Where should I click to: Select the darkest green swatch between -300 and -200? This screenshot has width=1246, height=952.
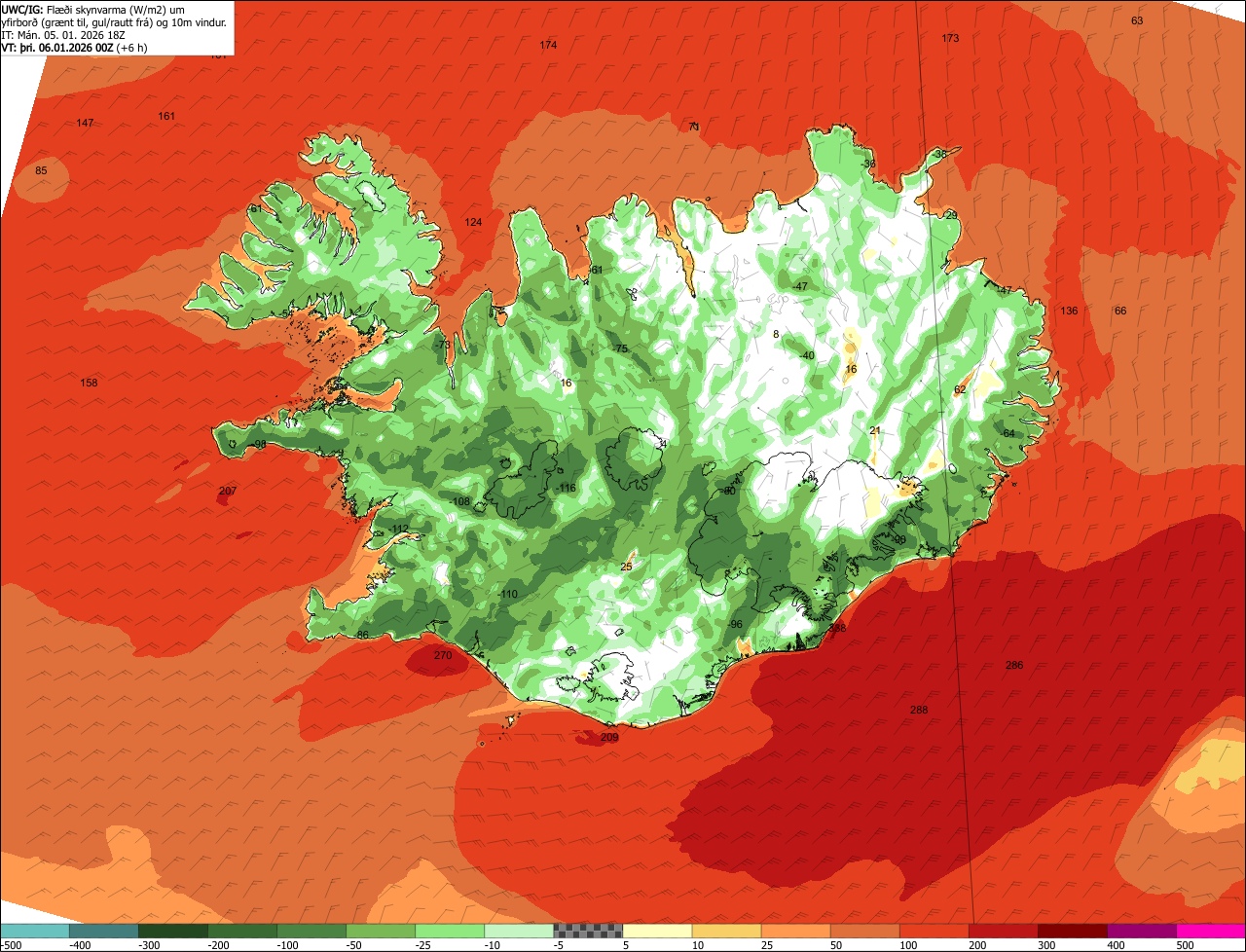[x=173, y=931]
